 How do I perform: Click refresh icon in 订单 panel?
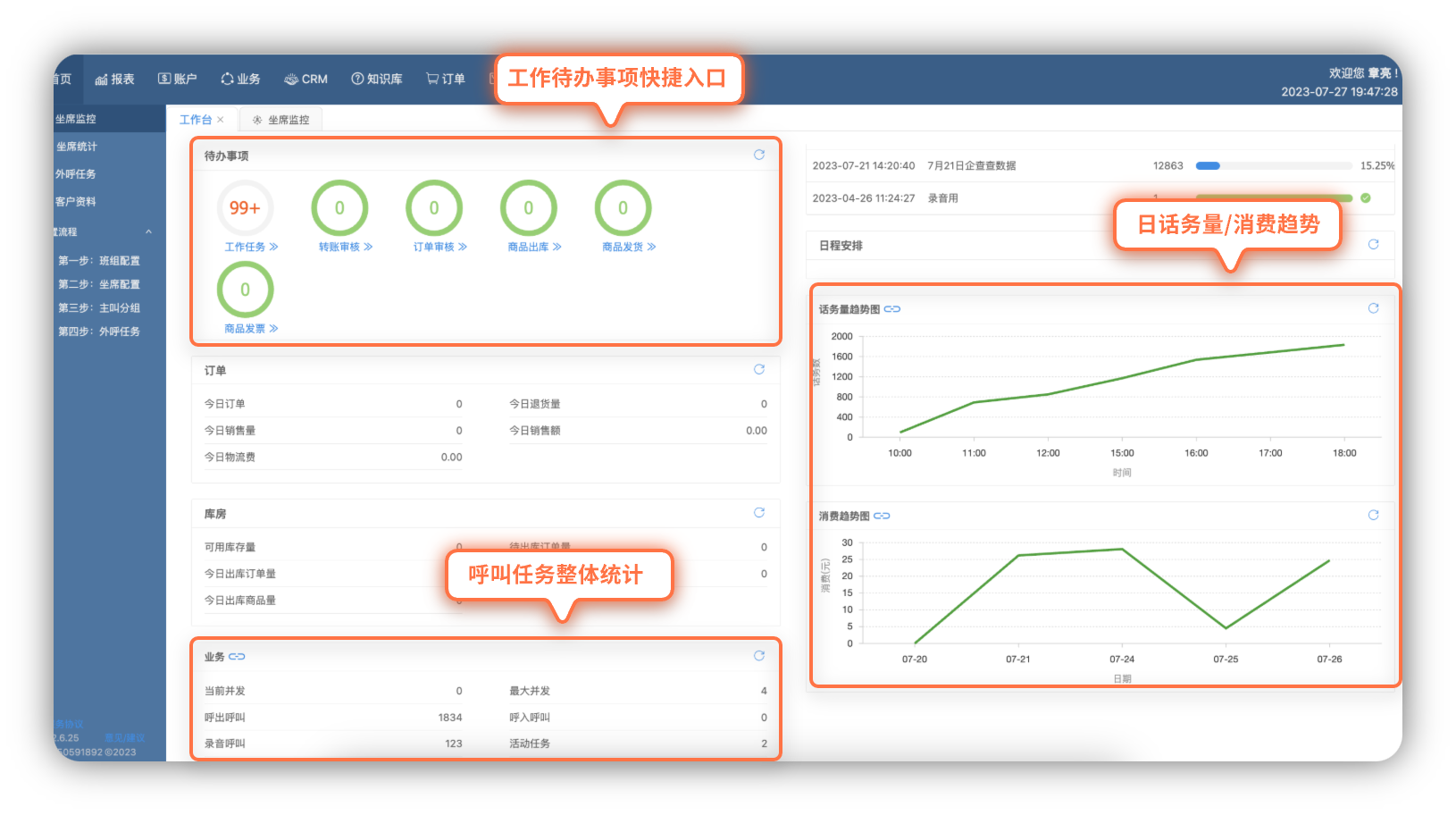pyautogui.click(x=758, y=369)
